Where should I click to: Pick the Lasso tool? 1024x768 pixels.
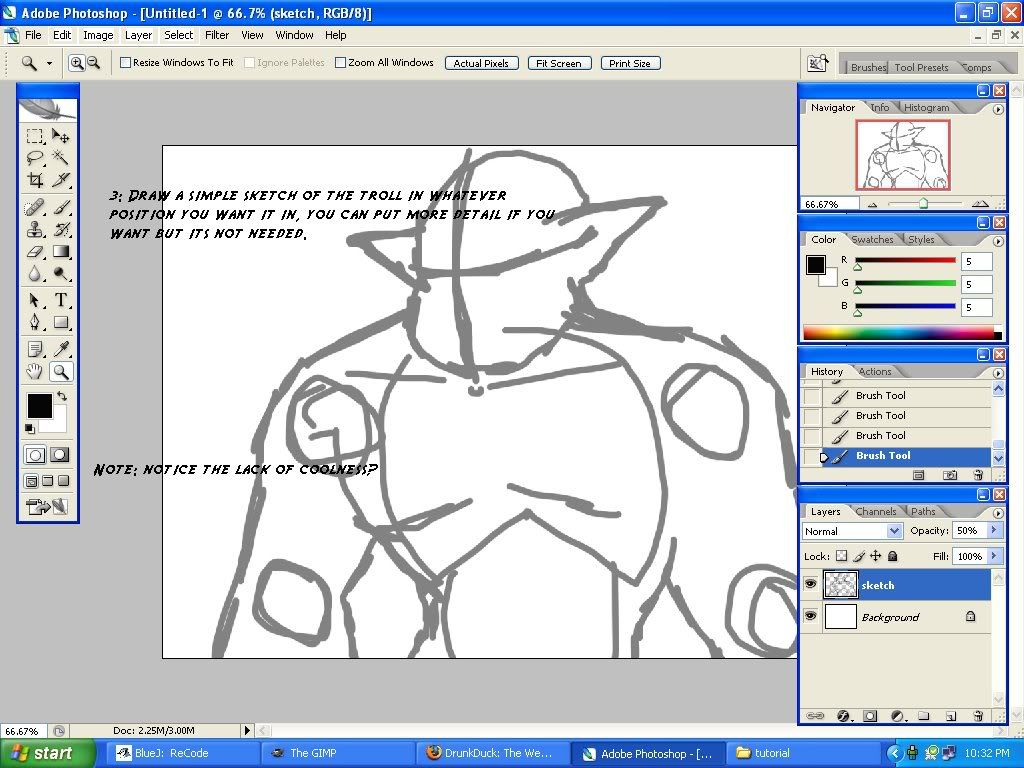35,158
